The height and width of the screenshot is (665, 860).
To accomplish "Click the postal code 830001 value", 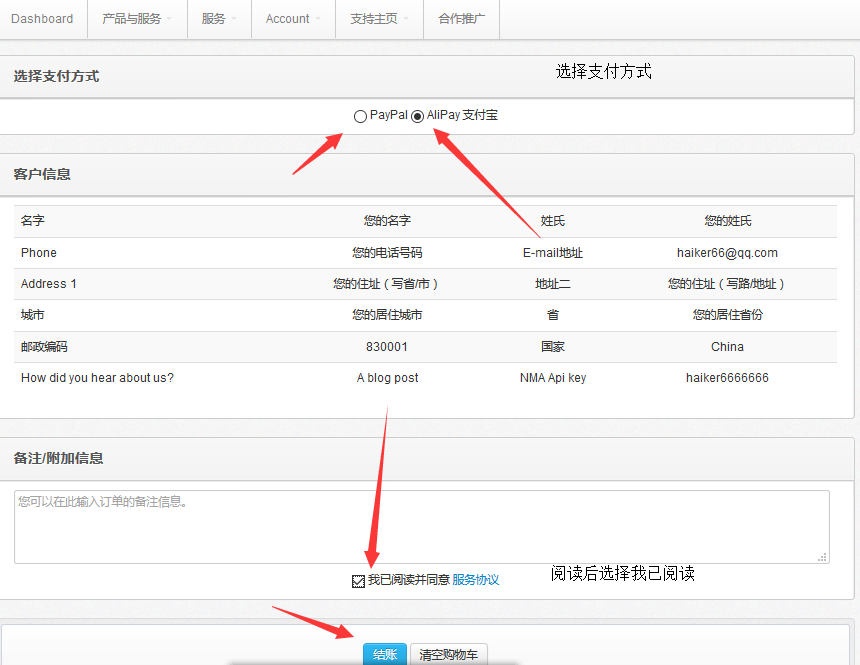I will [x=387, y=347].
